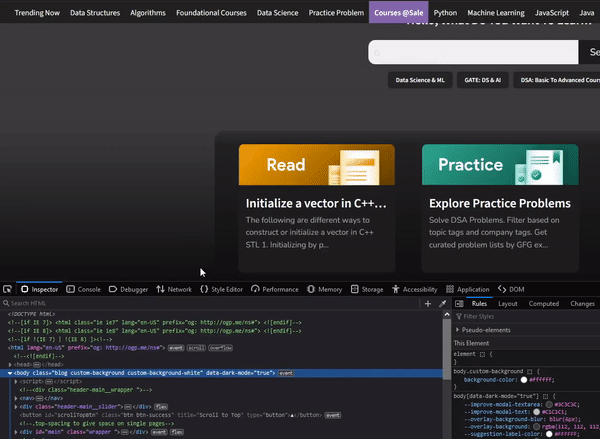This screenshot has height=439, width=600.
Task: Open Data Structures in the top nav
Action: coord(95,13)
